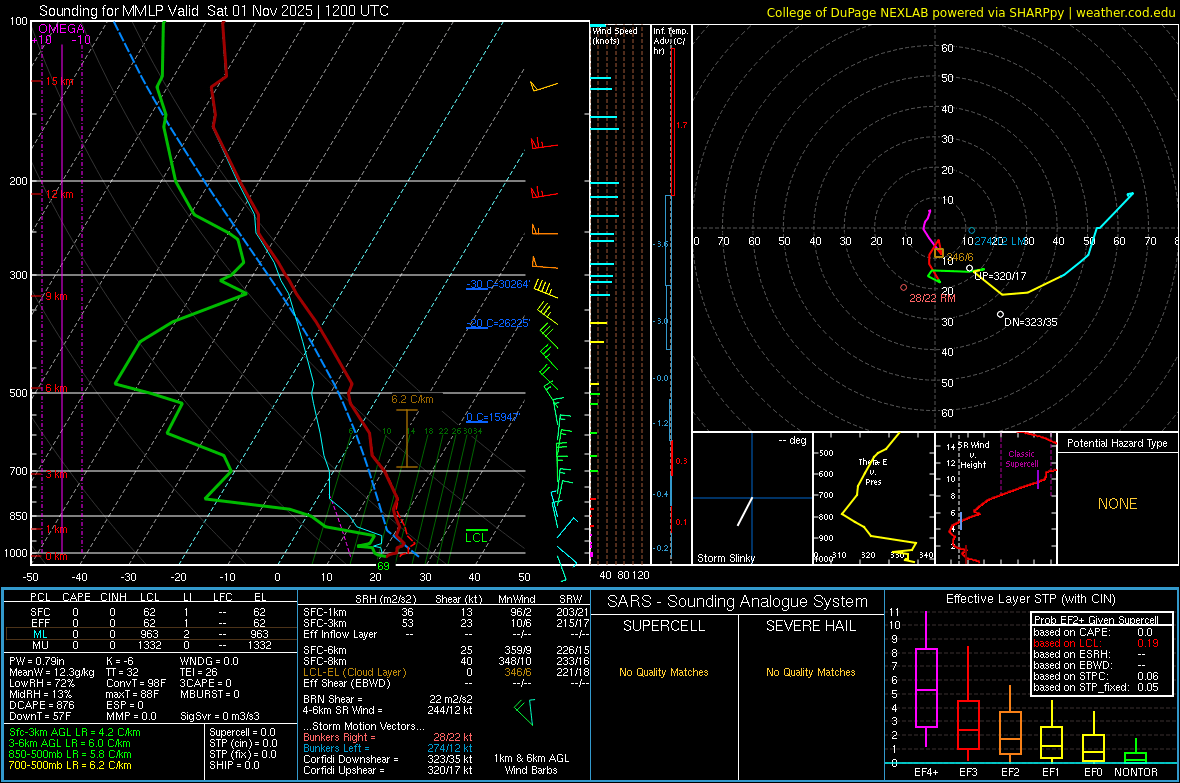1180x783 pixels.
Task: Click the 'Effective Layer STP (with CIN)' title
Action: 1030,599
